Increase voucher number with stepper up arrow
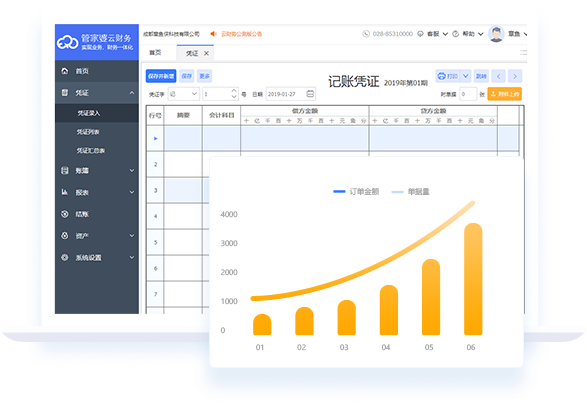The height and width of the screenshot is (406, 587). 234,91
